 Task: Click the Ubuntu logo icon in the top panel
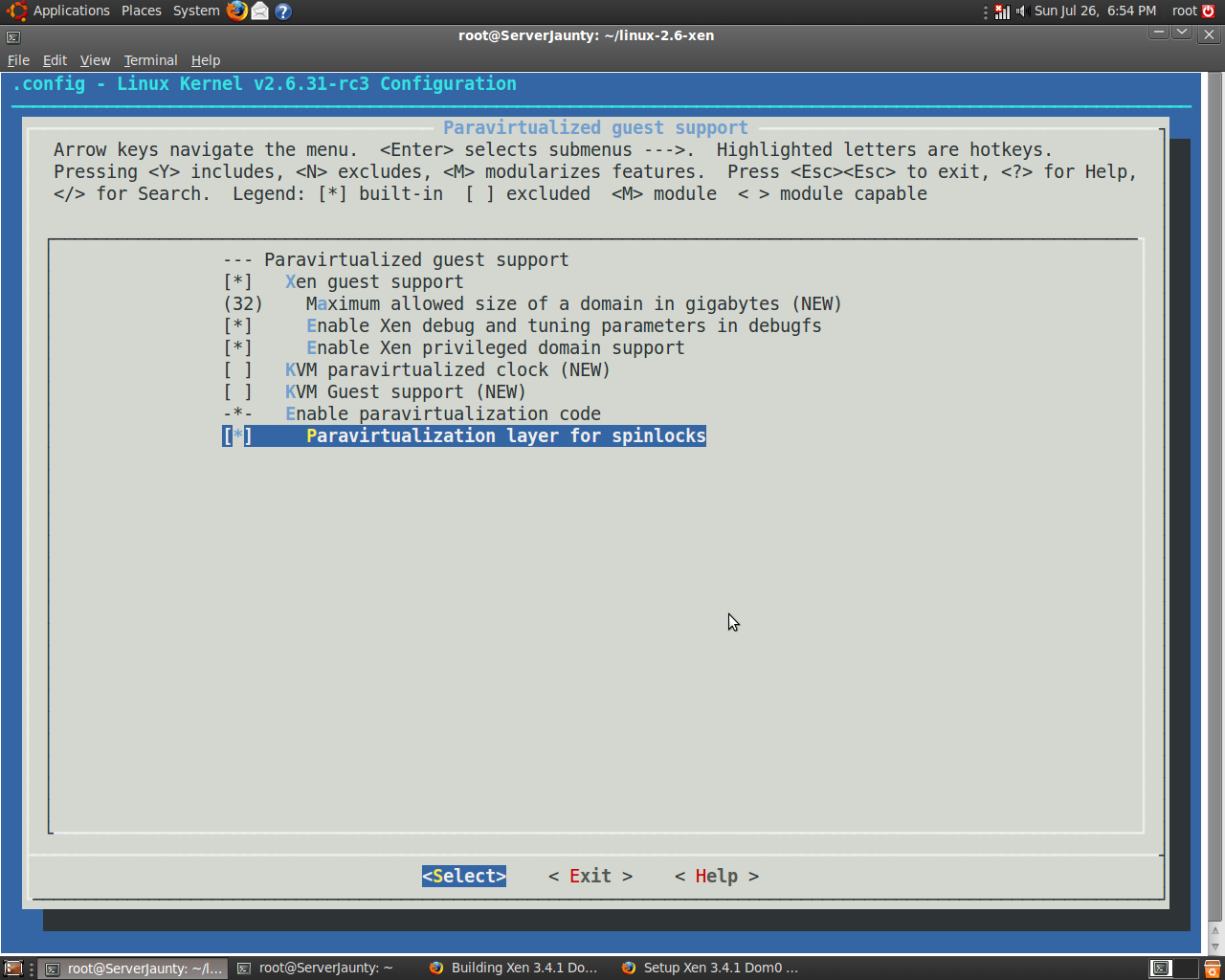point(16,11)
